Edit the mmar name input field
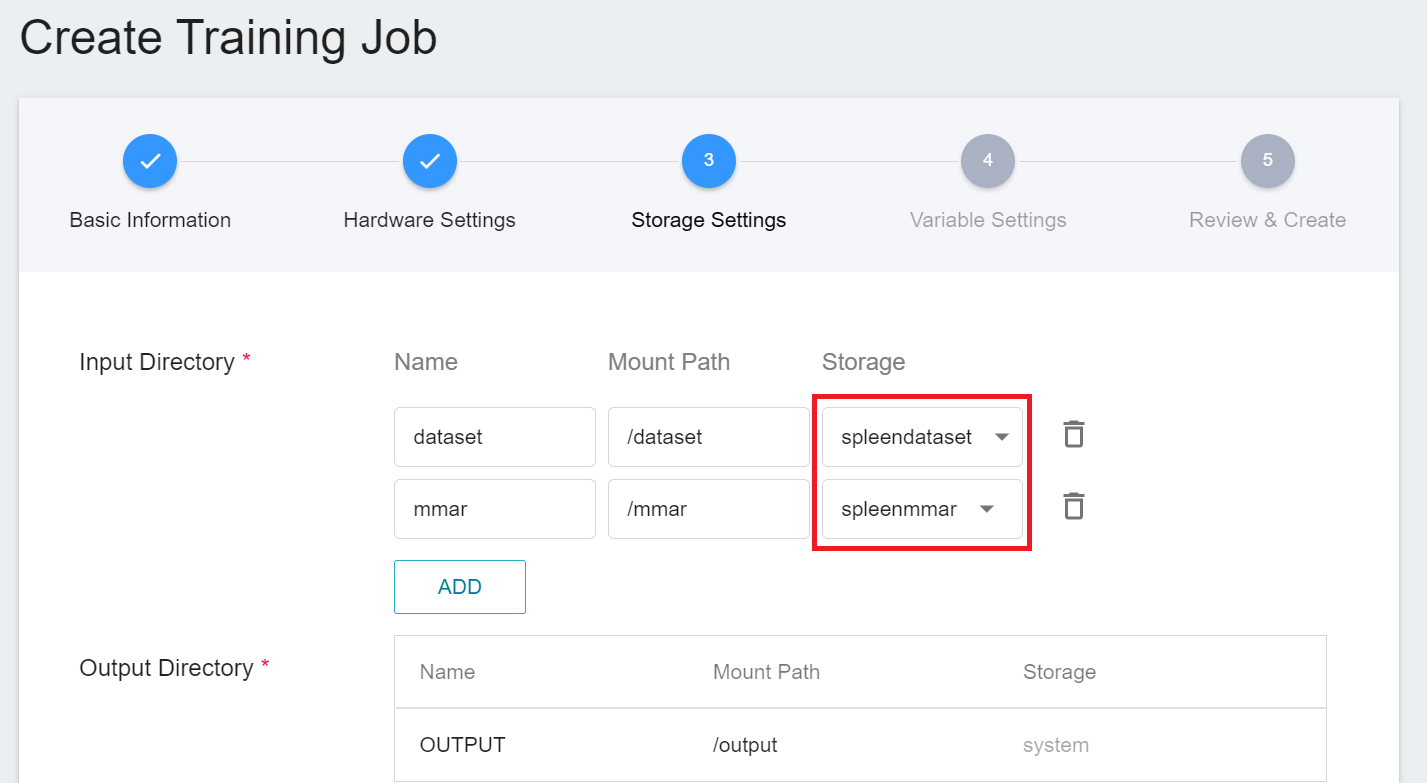The width and height of the screenshot is (1427, 783). coord(494,509)
